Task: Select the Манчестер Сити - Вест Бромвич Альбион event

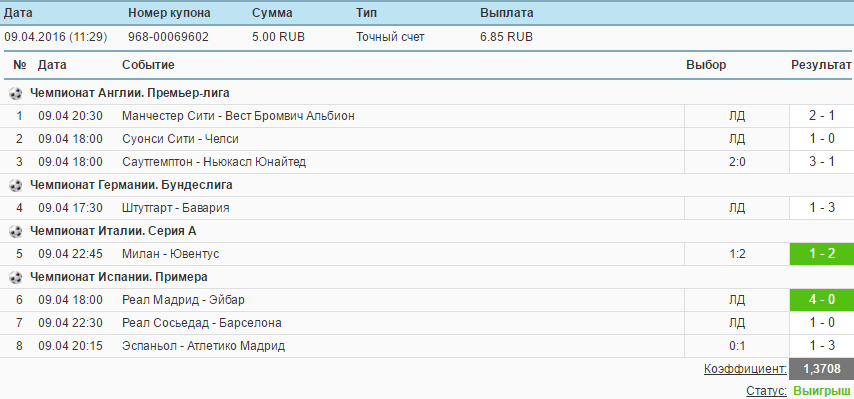Action: tap(238, 116)
